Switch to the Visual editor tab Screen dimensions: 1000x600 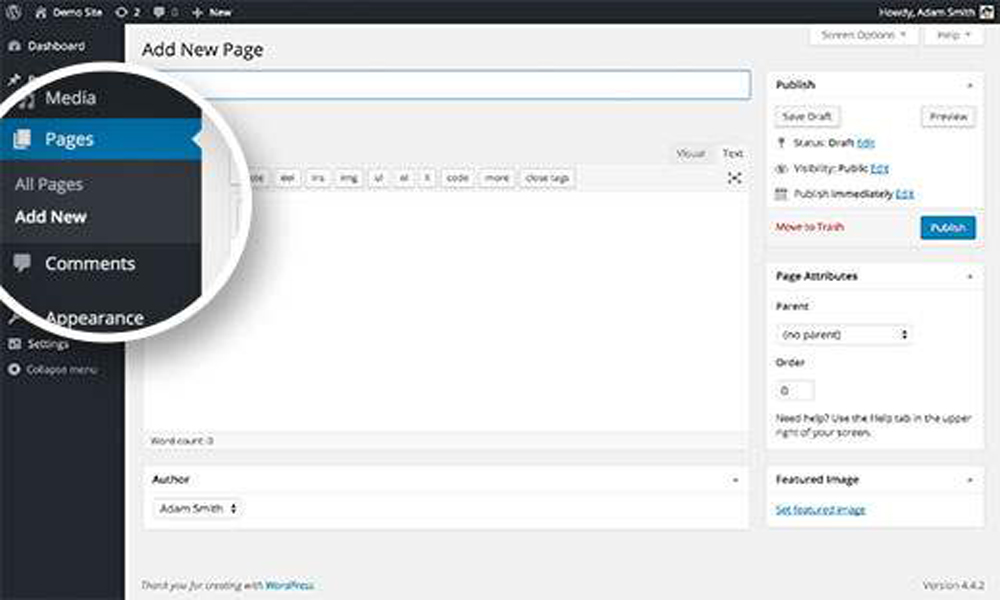tap(690, 154)
